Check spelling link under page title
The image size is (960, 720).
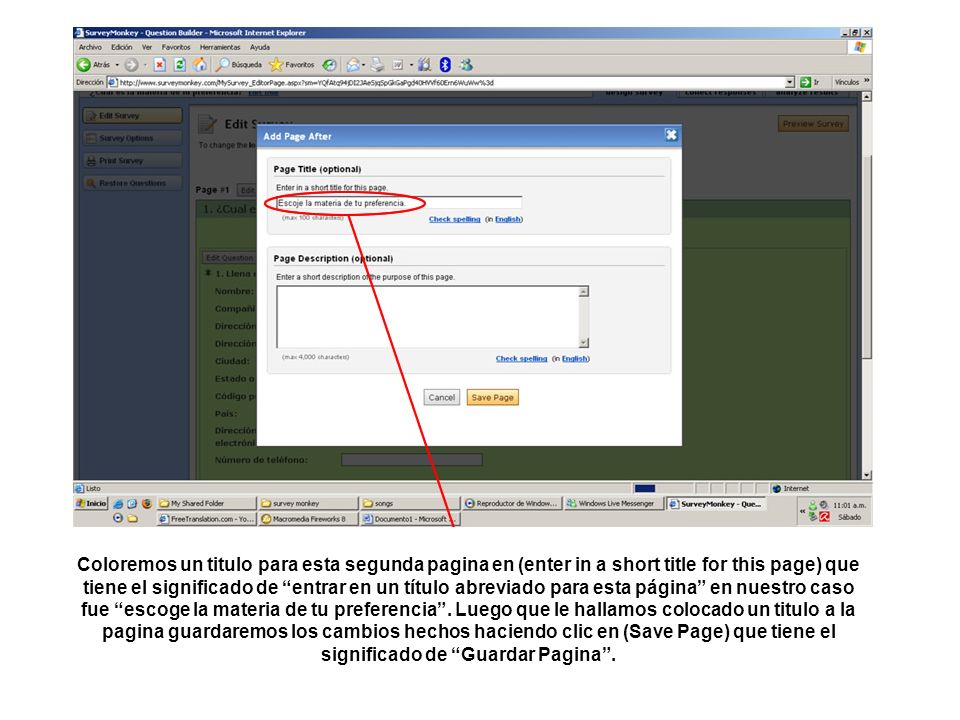pyautogui.click(x=454, y=219)
